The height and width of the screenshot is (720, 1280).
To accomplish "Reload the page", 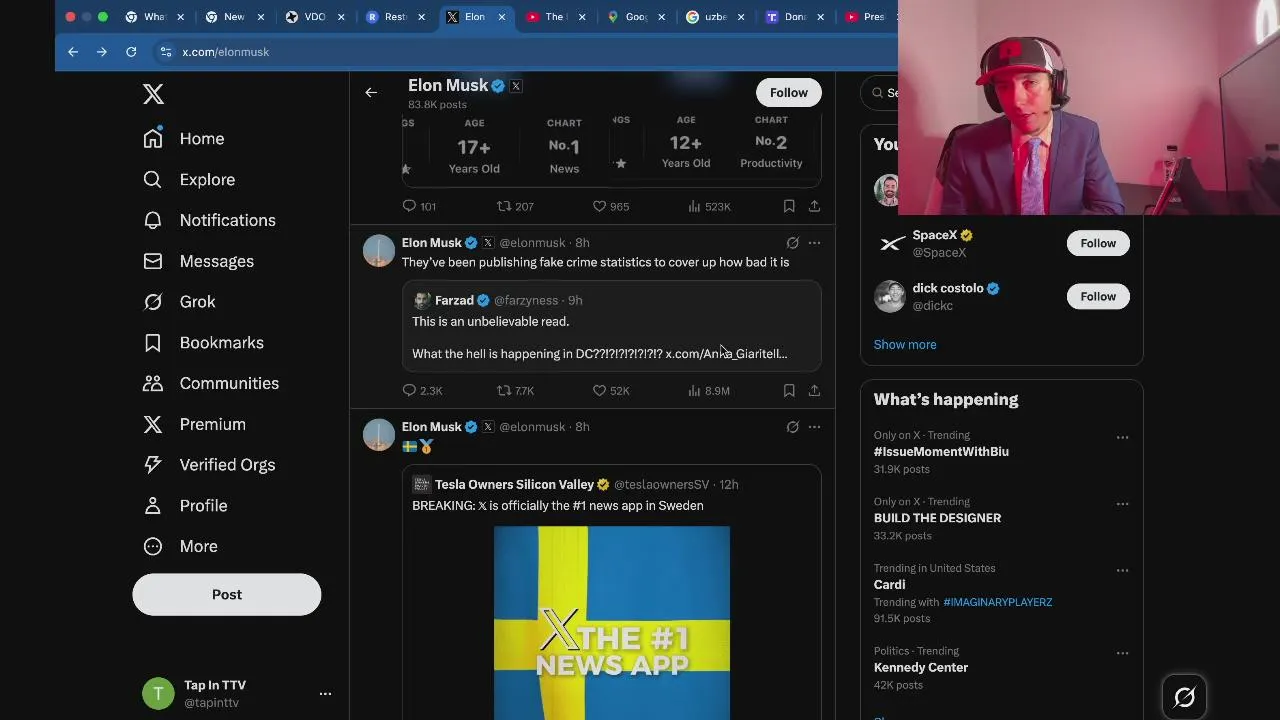I will point(131,52).
